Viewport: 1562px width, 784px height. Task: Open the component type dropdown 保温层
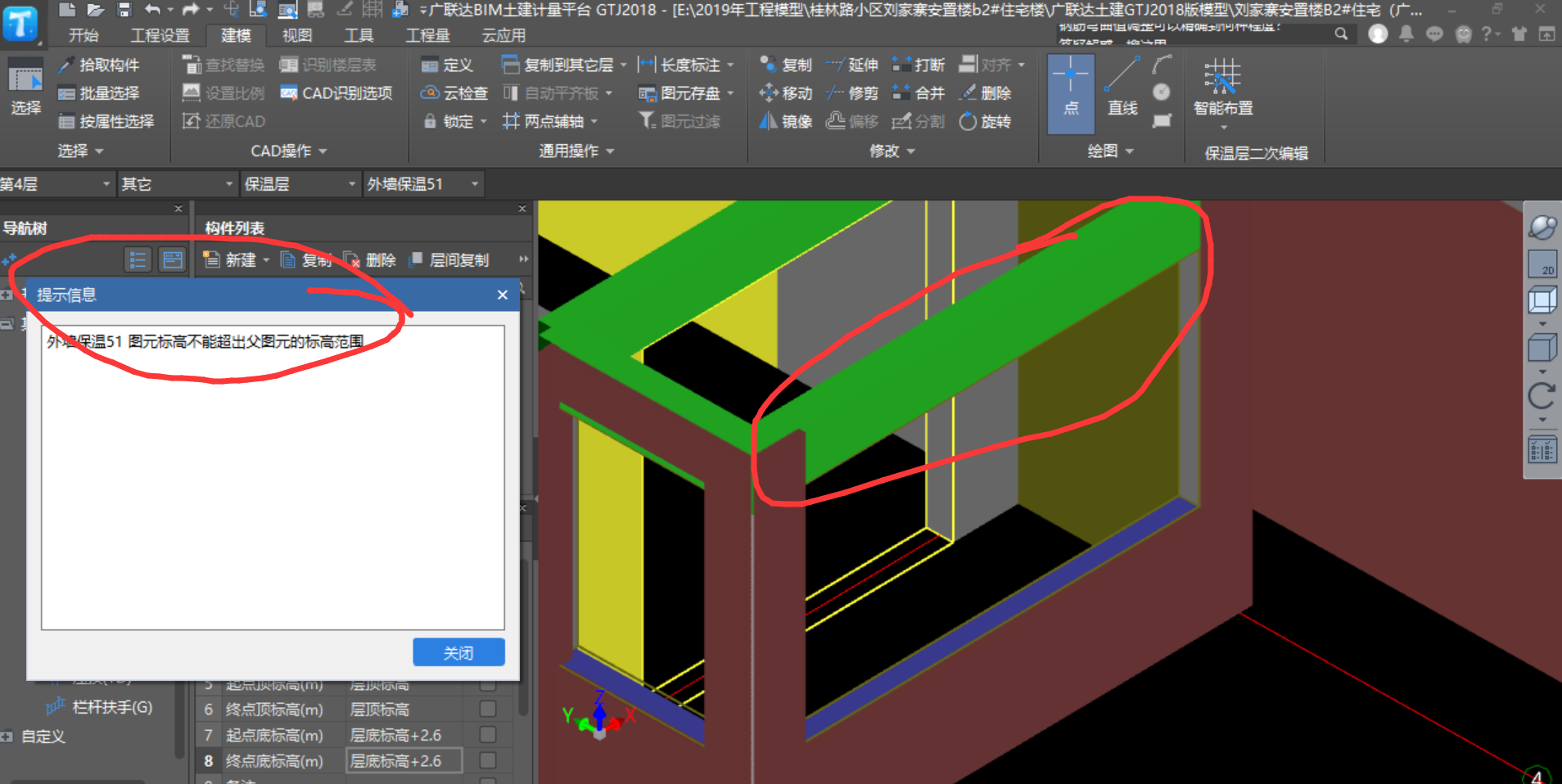(x=300, y=184)
